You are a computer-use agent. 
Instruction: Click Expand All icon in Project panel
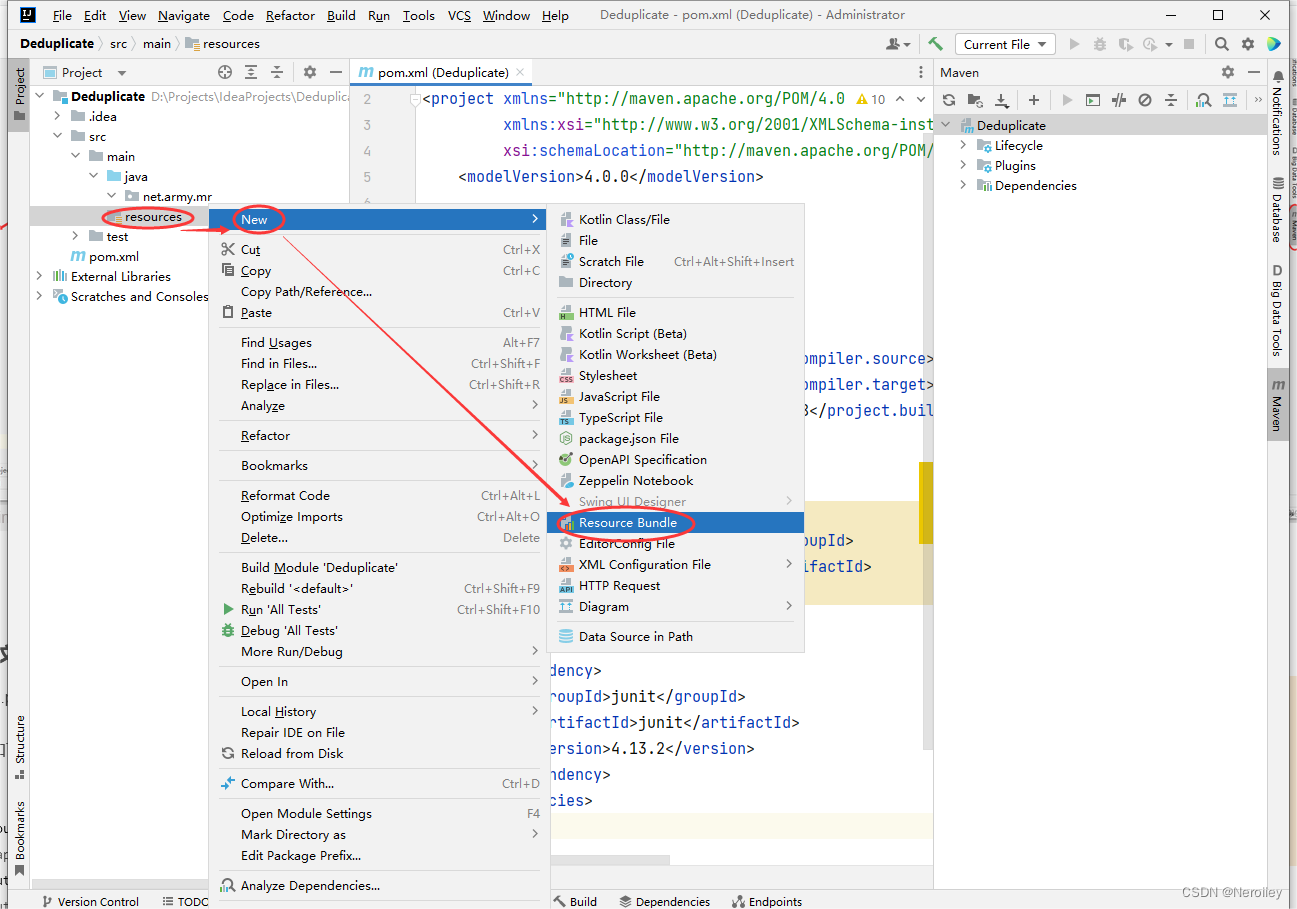tap(251, 72)
